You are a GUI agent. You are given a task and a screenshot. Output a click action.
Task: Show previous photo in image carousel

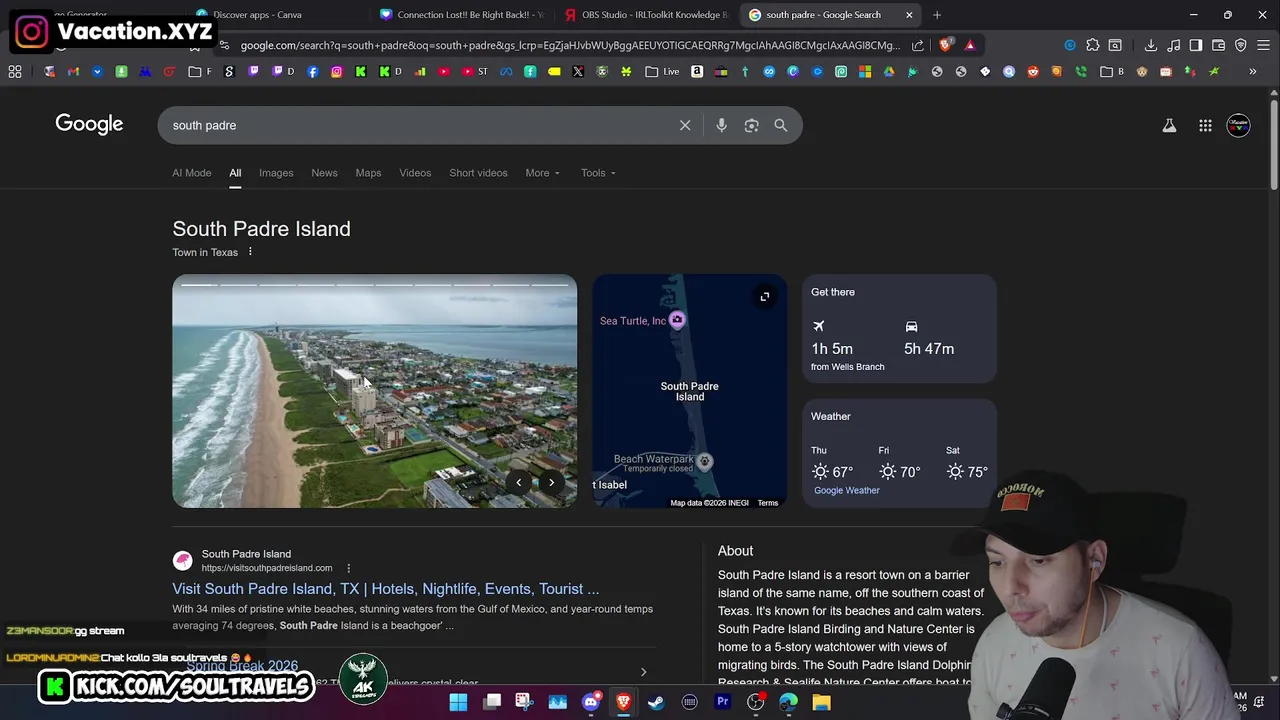click(518, 482)
